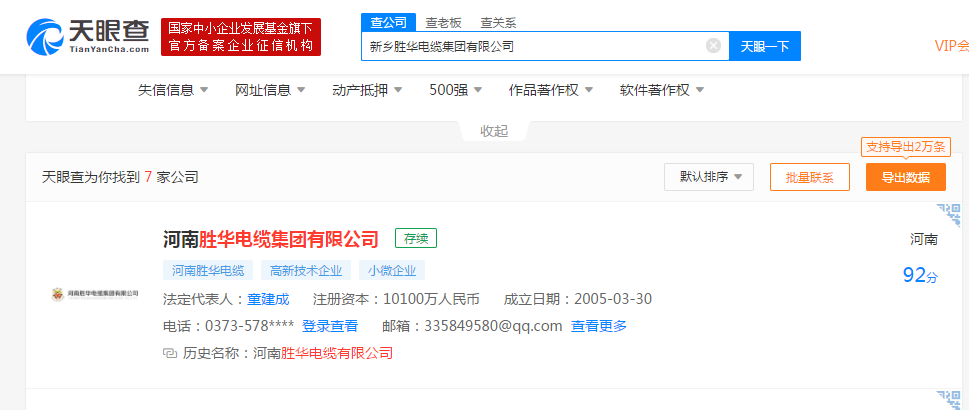Image resolution: width=969 pixels, height=410 pixels.
Task: Clear the search box with the X icon
Action: (713, 46)
